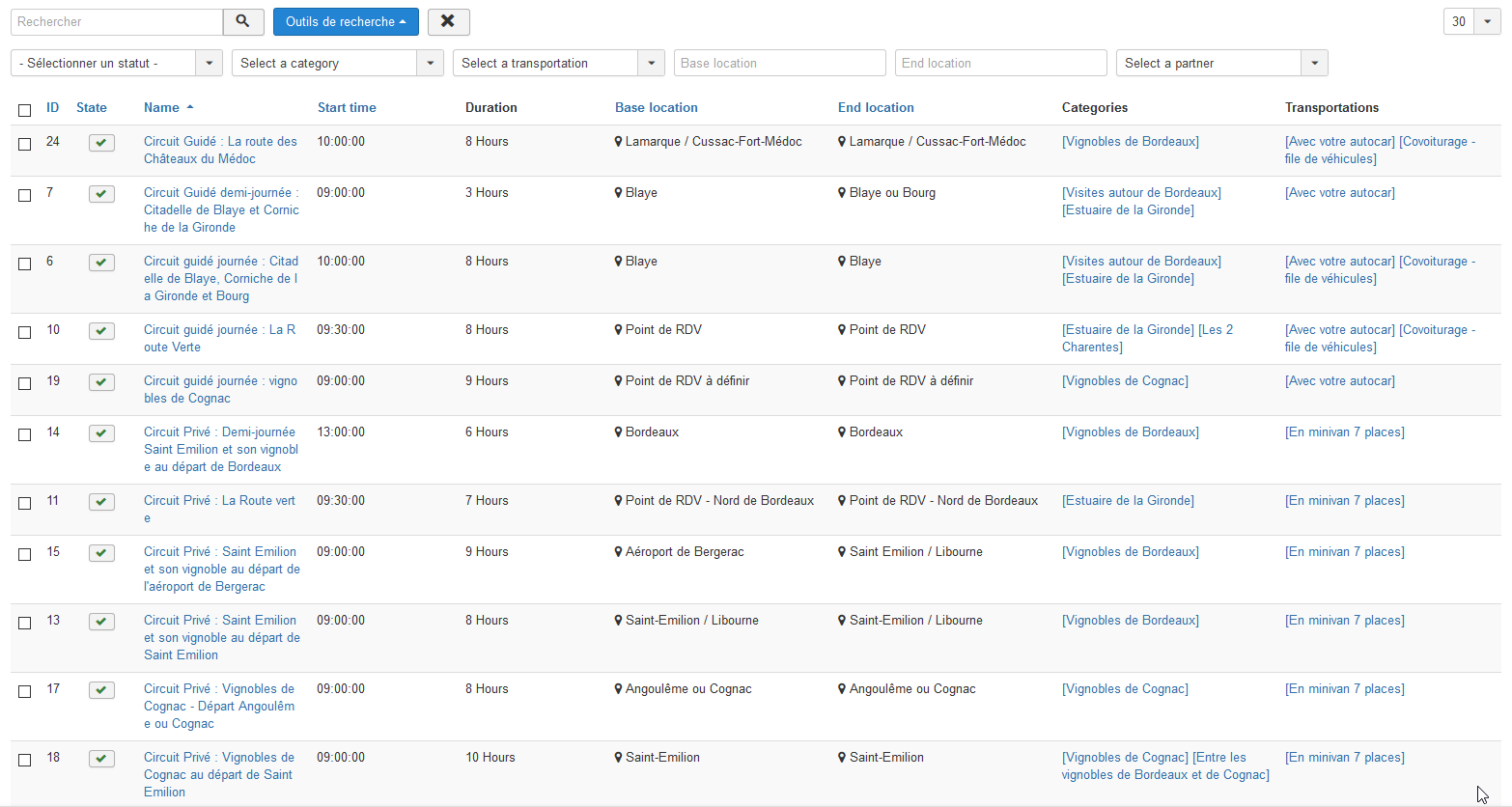Viewport: 1512px width, 807px height.
Task: Toggle published state icon for tour ID 24
Action: (x=101, y=143)
